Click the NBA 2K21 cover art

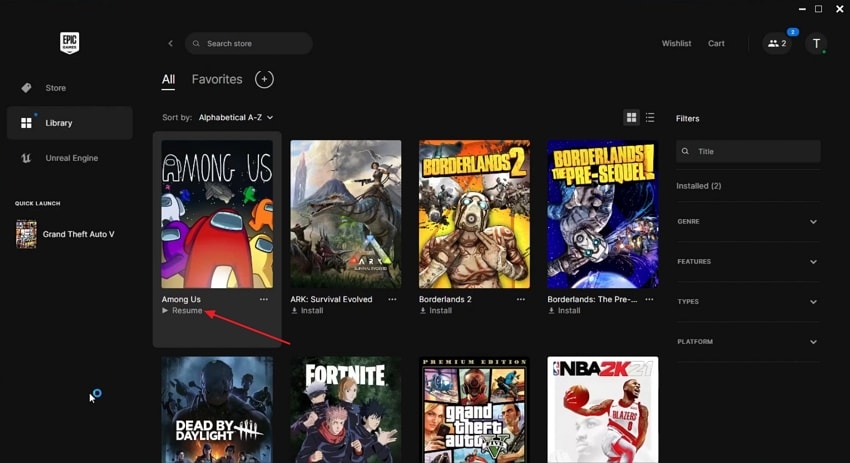(x=603, y=409)
